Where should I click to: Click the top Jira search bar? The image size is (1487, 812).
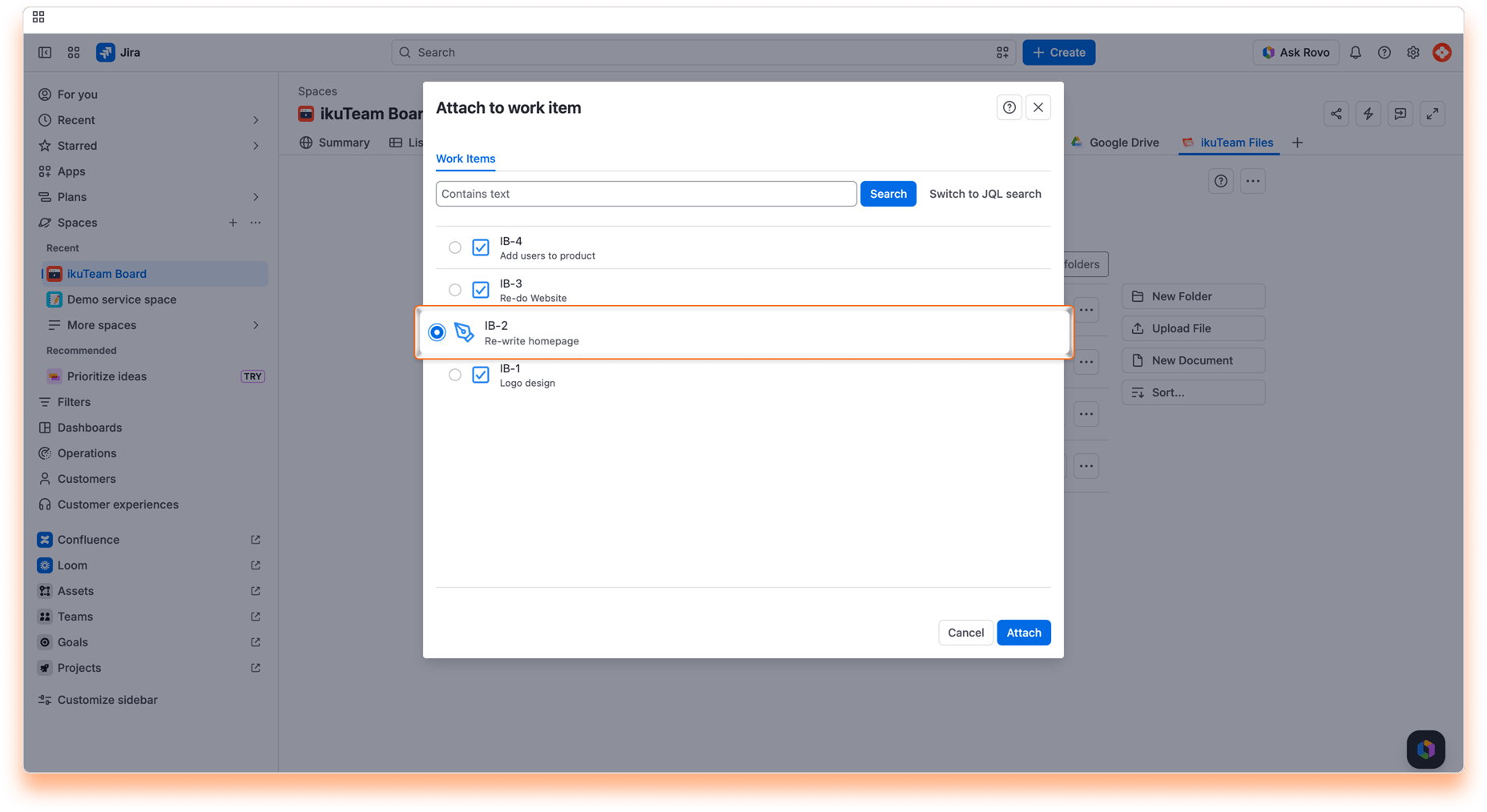[703, 52]
